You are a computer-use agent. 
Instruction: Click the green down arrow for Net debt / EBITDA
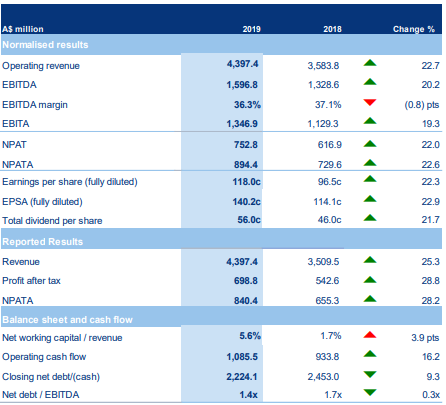tap(370, 392)
